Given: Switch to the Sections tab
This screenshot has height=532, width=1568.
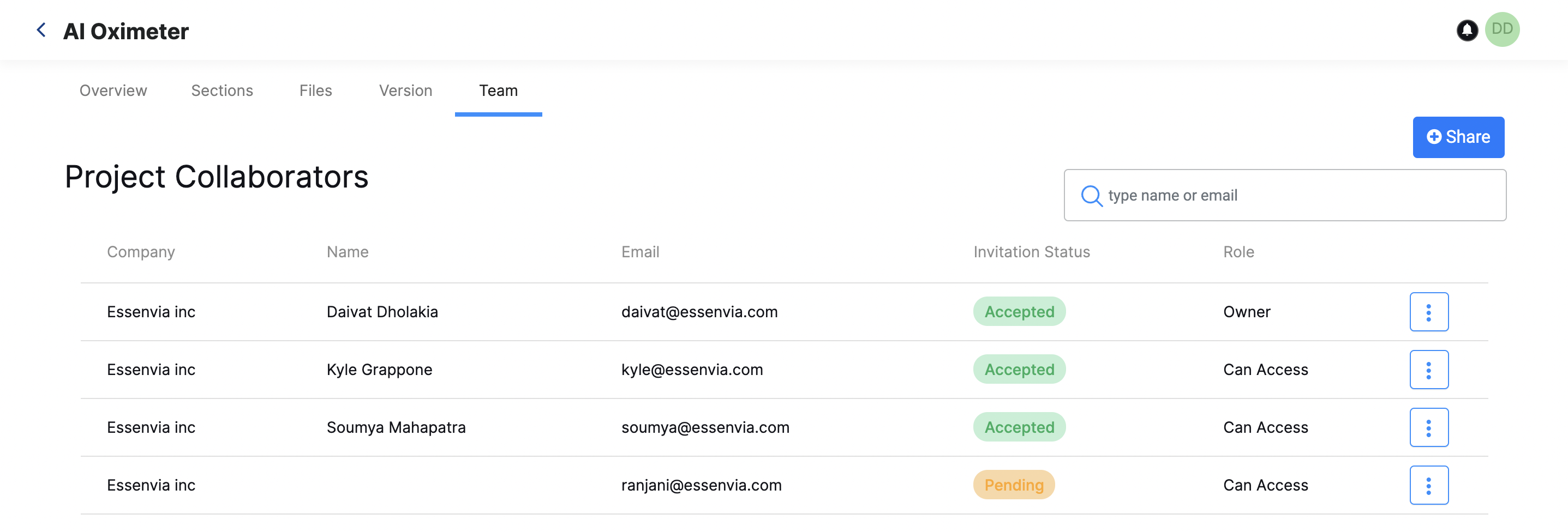Looking at the screenshot, I should pyautogui.click(x=222, y=90).
